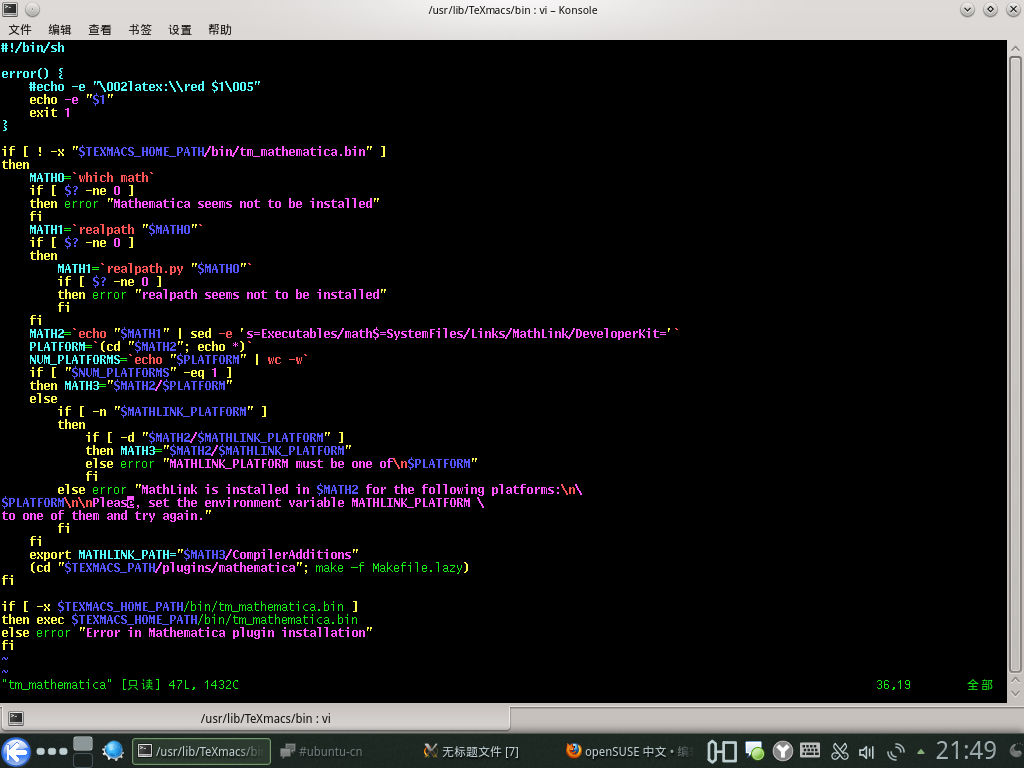Click the chat tray icon with green dot
The image size is (1024, 768).
(754, 752)
